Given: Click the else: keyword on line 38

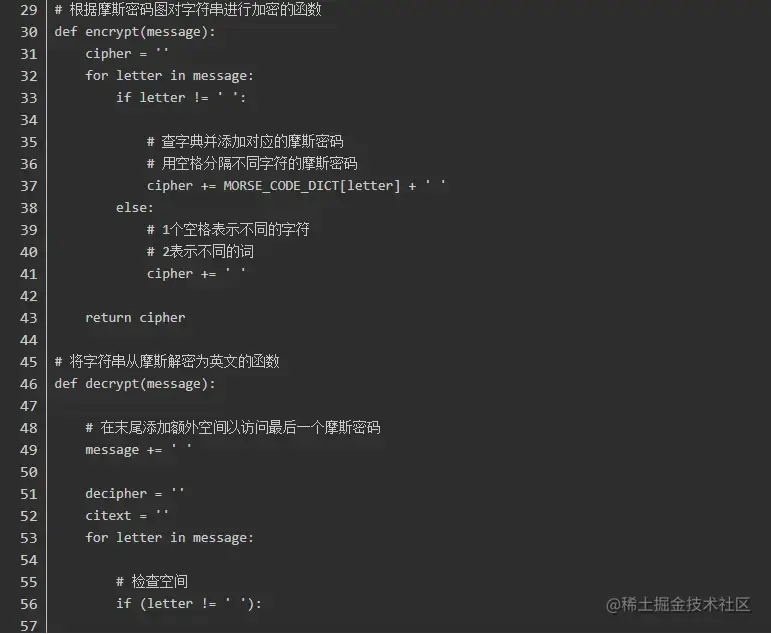Looking at the screenshot, I should [x=135, y=208].
